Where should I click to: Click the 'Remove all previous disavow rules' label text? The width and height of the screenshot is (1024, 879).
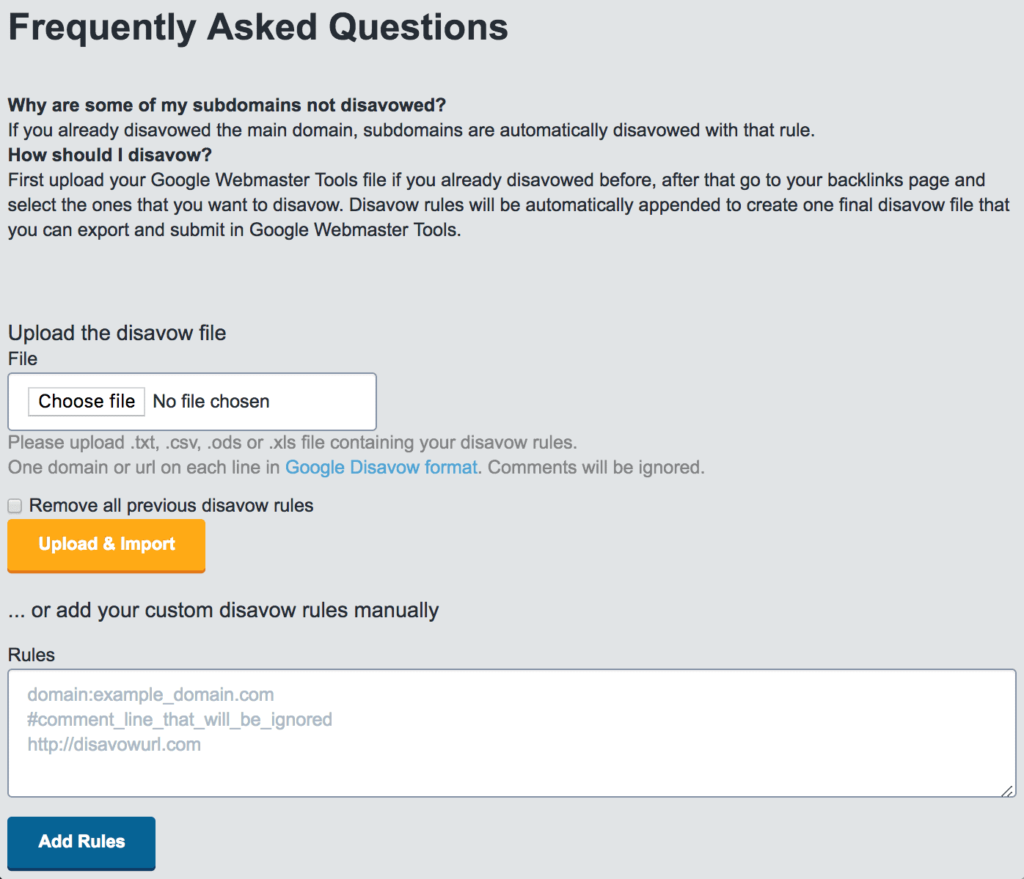171,506
